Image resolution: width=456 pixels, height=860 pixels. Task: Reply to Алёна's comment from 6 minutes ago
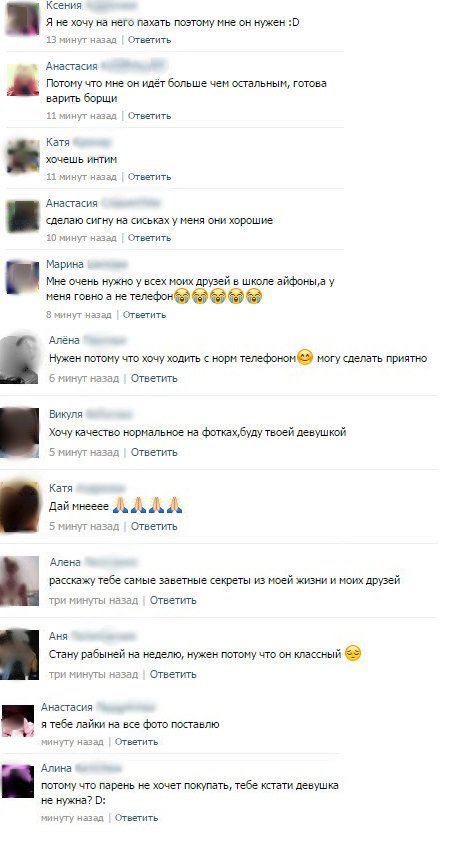click(154, 378)
